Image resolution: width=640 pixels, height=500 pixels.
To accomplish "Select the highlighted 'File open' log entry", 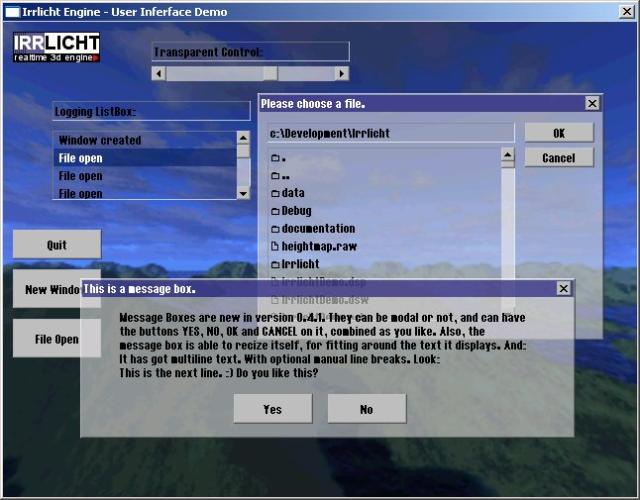I will [x=145, y=158].
